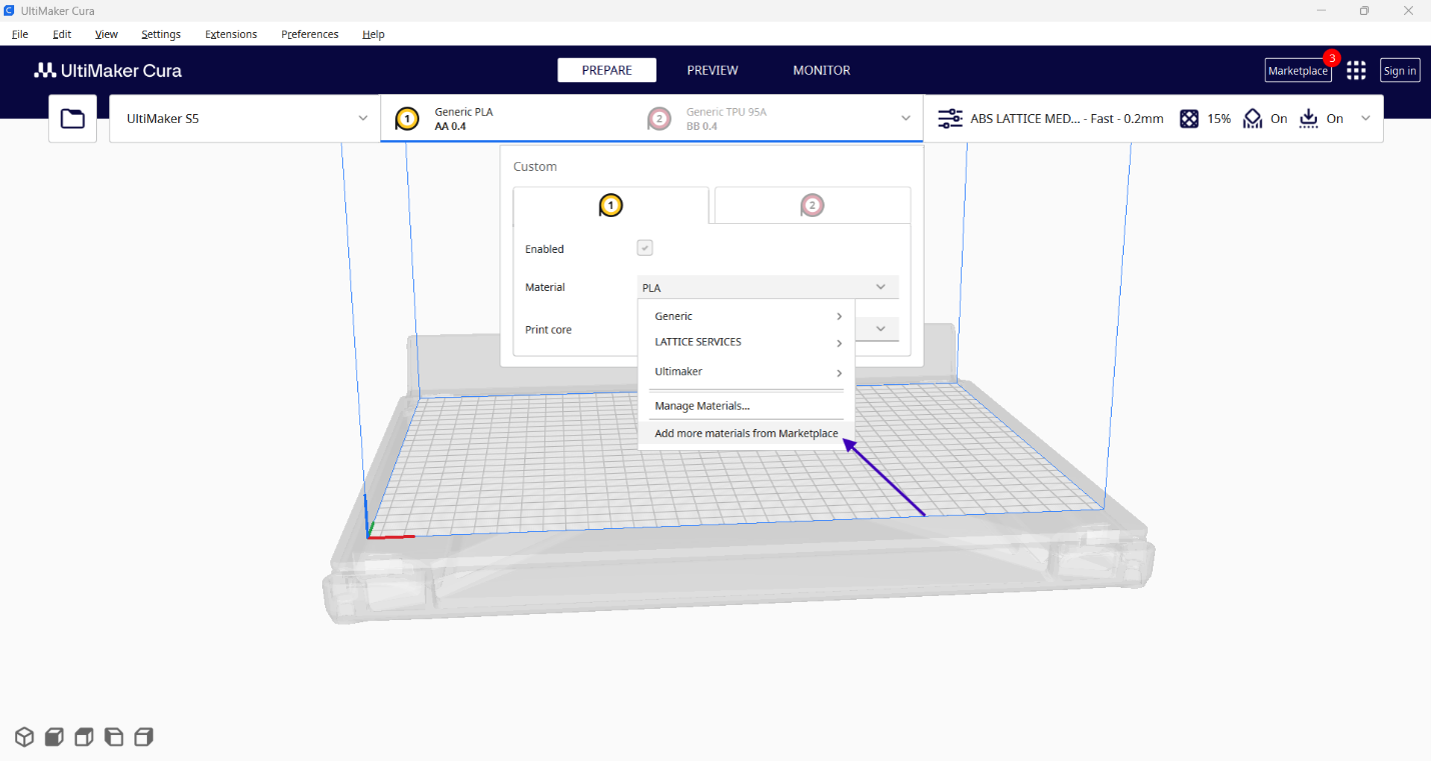Open the Print core dropdown arrow

(881, 328)
